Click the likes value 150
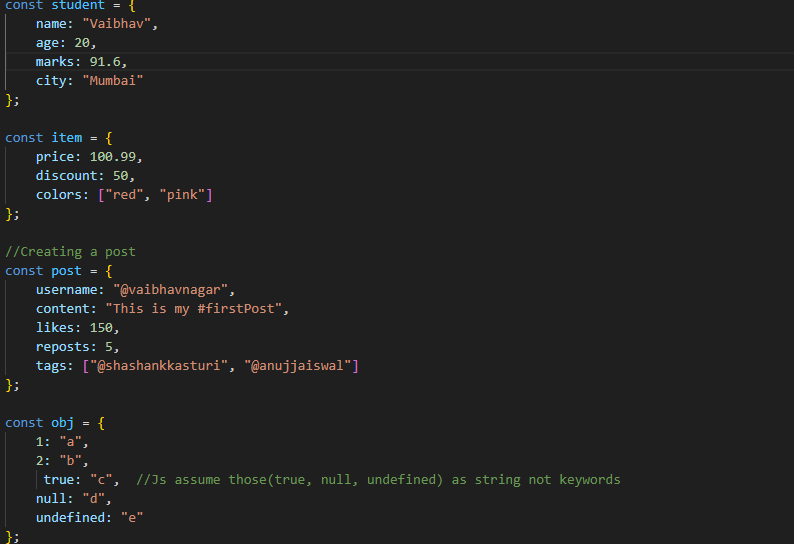794x544 pixels. (x=101, y=328)
